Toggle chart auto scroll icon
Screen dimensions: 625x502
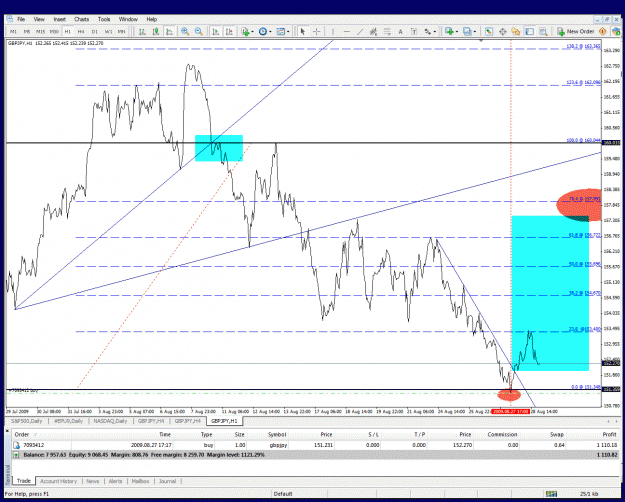216,31
